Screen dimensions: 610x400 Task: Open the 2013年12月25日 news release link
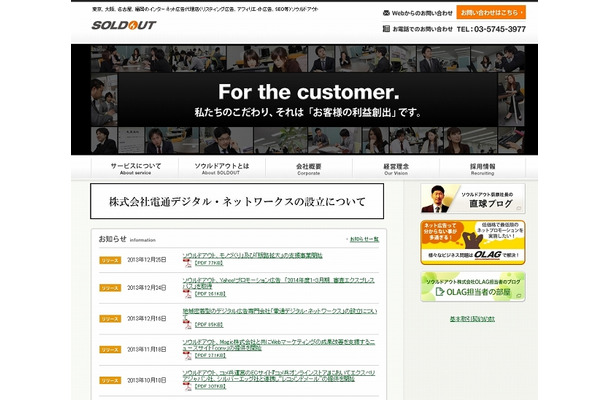point(252,256)
